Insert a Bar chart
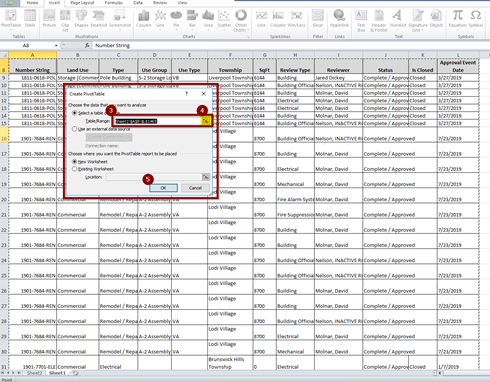Screen dimensions: 490x382 (x=192, y=19)
